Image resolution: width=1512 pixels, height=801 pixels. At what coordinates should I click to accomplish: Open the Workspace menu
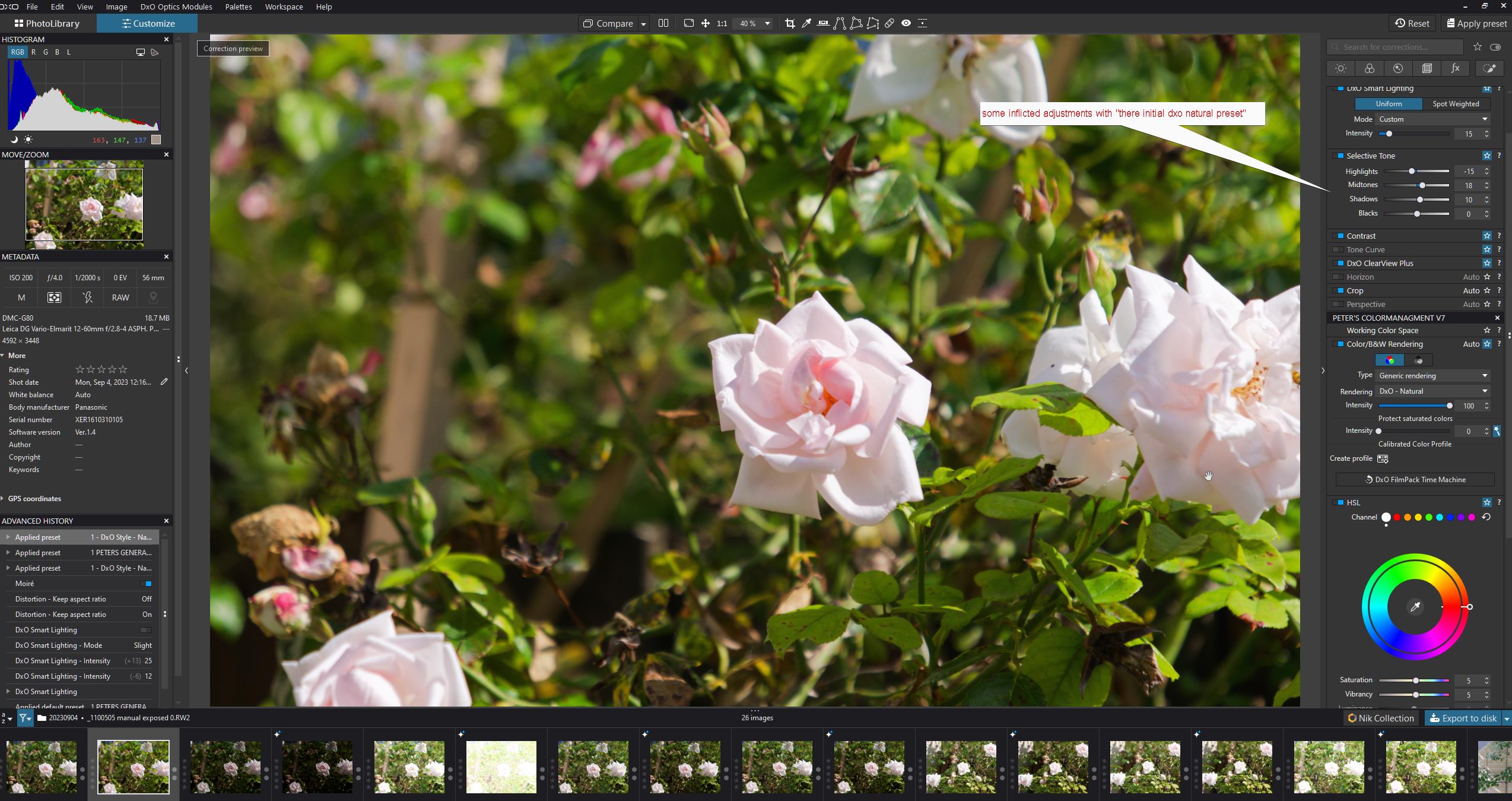coord(284,7)
